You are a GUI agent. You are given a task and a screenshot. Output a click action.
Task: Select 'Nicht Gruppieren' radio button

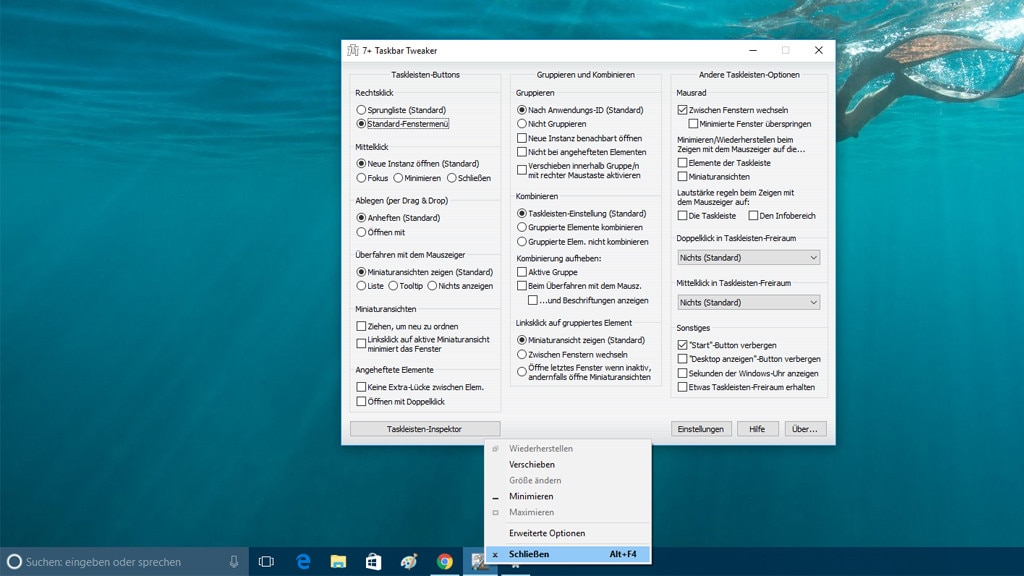[522, 124]
